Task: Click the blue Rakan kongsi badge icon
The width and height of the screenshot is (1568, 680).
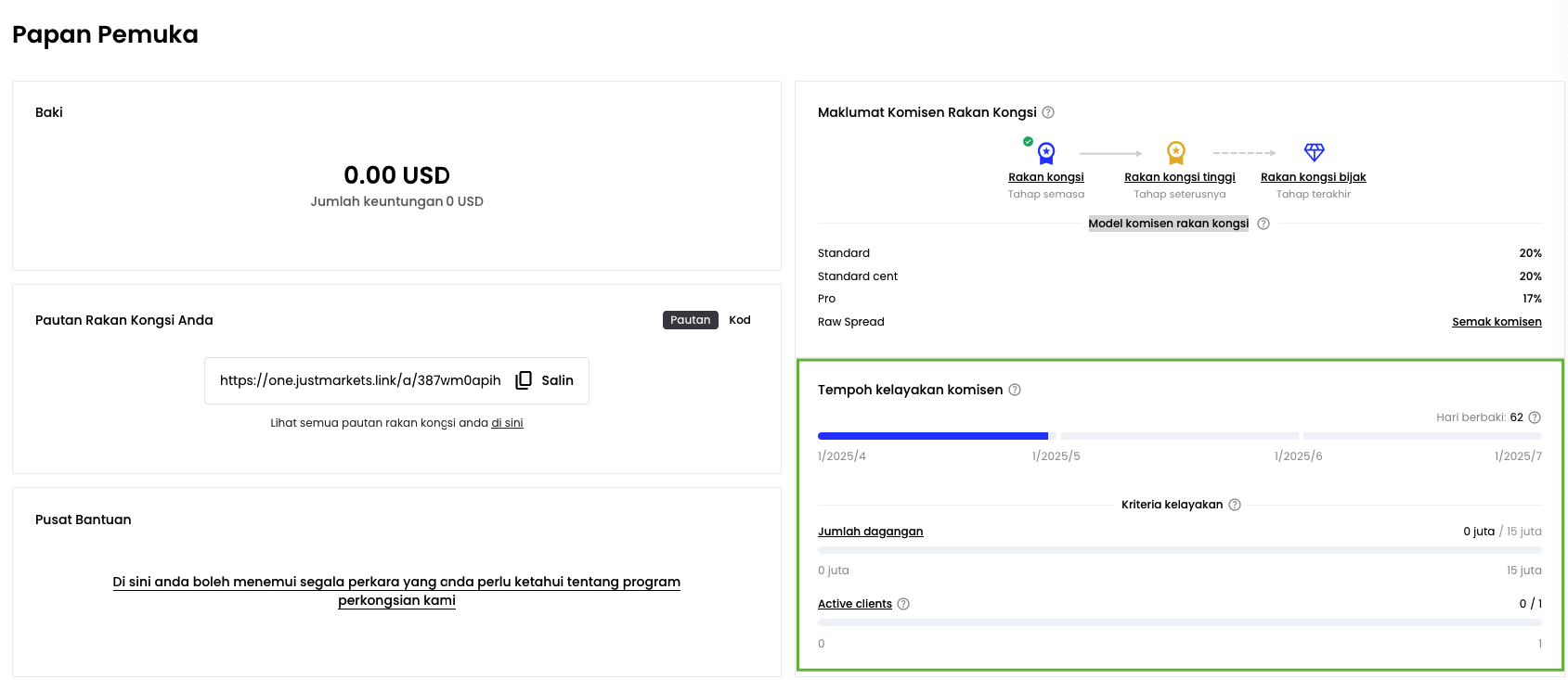Action: click(x=1046, y=153)
